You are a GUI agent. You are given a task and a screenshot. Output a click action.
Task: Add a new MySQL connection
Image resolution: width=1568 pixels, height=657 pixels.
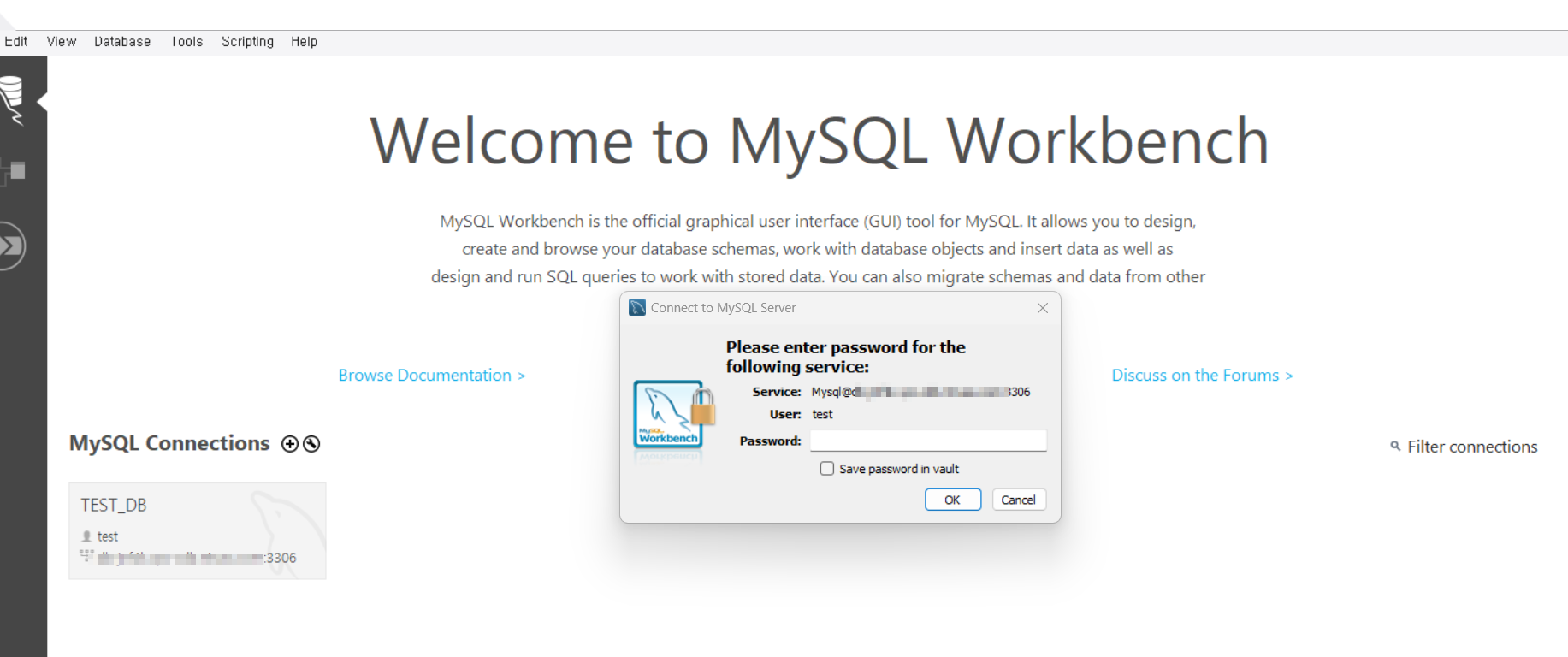[290, 443]
